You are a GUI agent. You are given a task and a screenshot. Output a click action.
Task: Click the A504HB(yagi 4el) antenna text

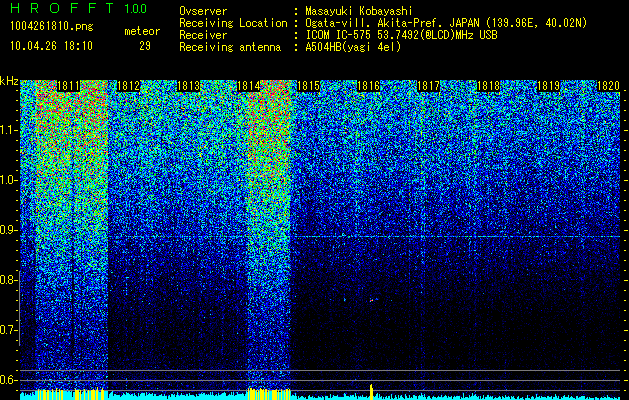[353, 47]
